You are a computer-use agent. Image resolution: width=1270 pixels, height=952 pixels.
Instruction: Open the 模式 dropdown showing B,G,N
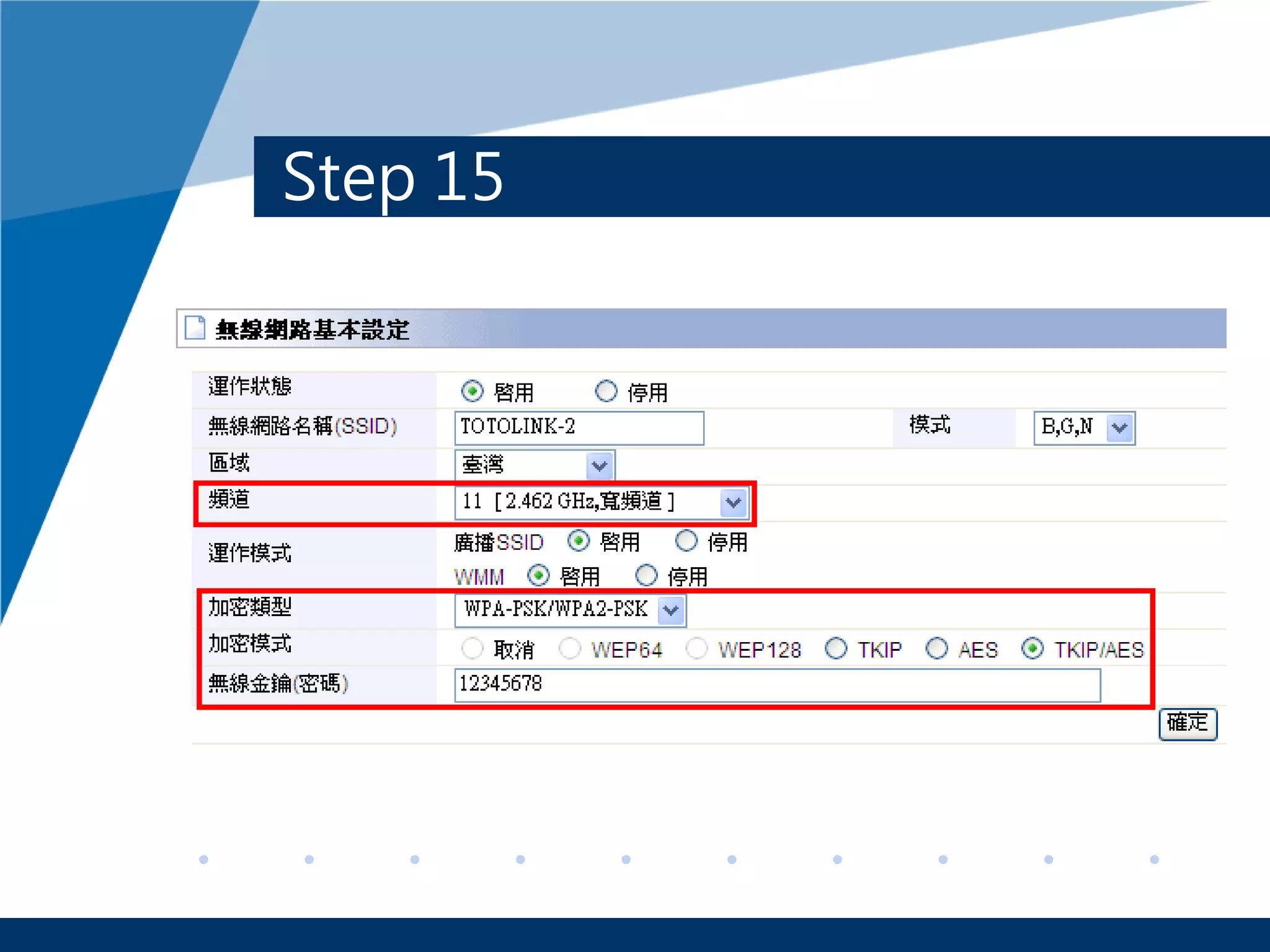click(1084, 428)
